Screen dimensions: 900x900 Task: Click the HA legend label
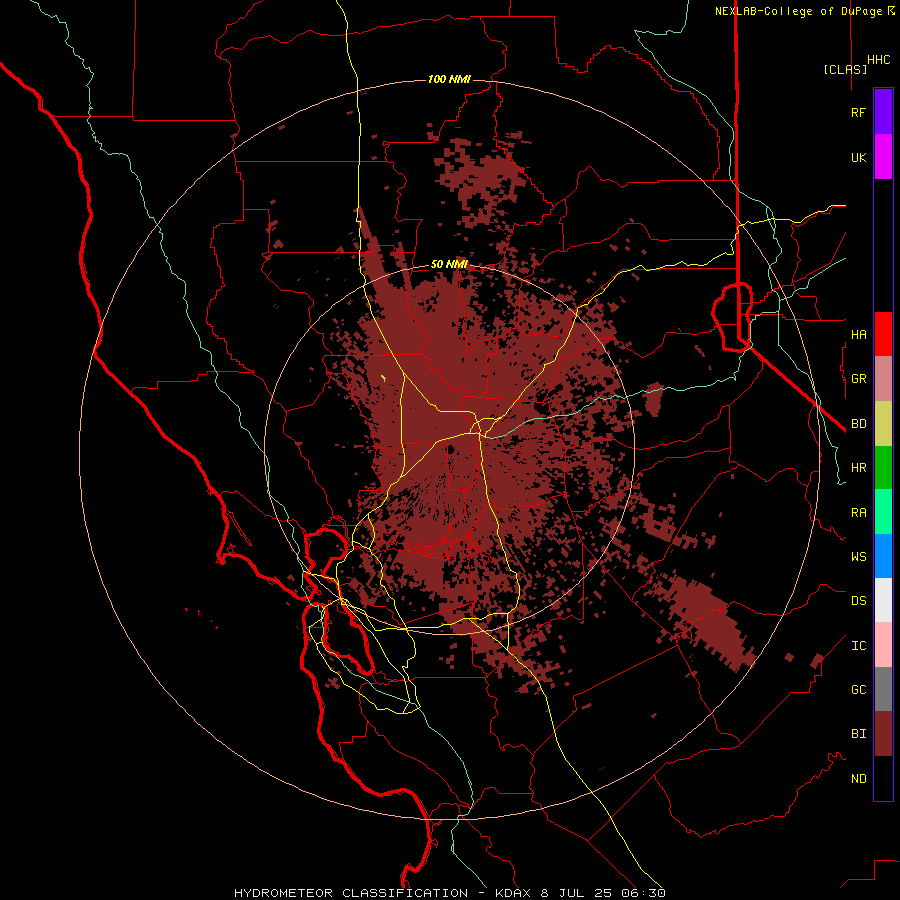click(858, 334)
